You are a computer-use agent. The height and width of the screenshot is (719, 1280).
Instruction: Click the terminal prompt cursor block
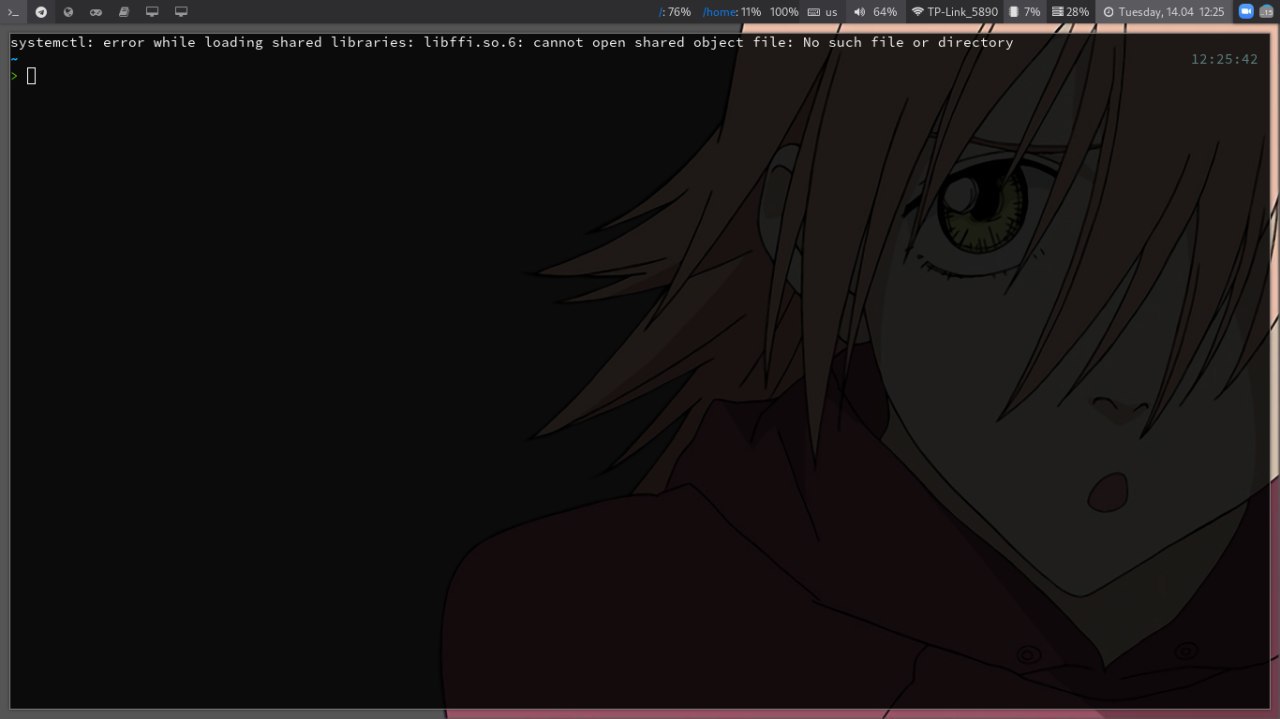point(31,76)
